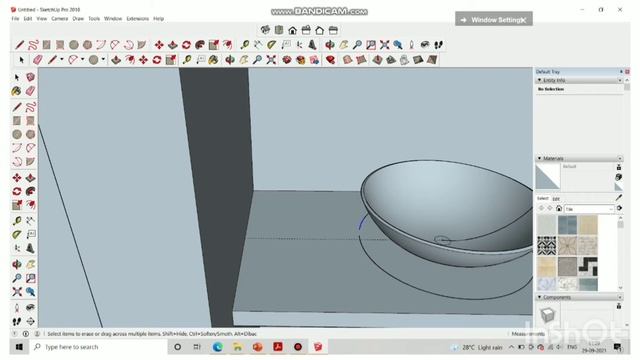The image size is (640, 360).
Task: Open the Draw menu
Action: (x=78, y=19)
